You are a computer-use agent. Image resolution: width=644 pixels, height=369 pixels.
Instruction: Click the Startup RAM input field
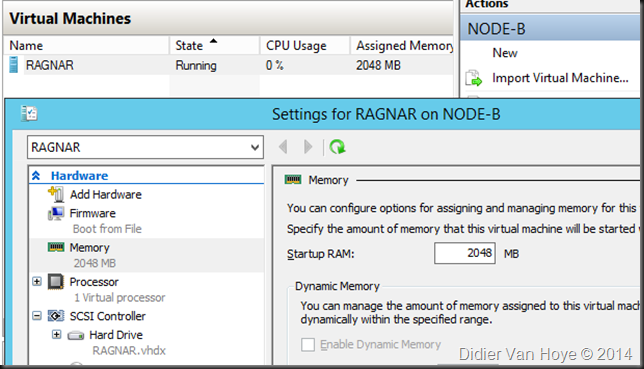(x=465, y=253)
